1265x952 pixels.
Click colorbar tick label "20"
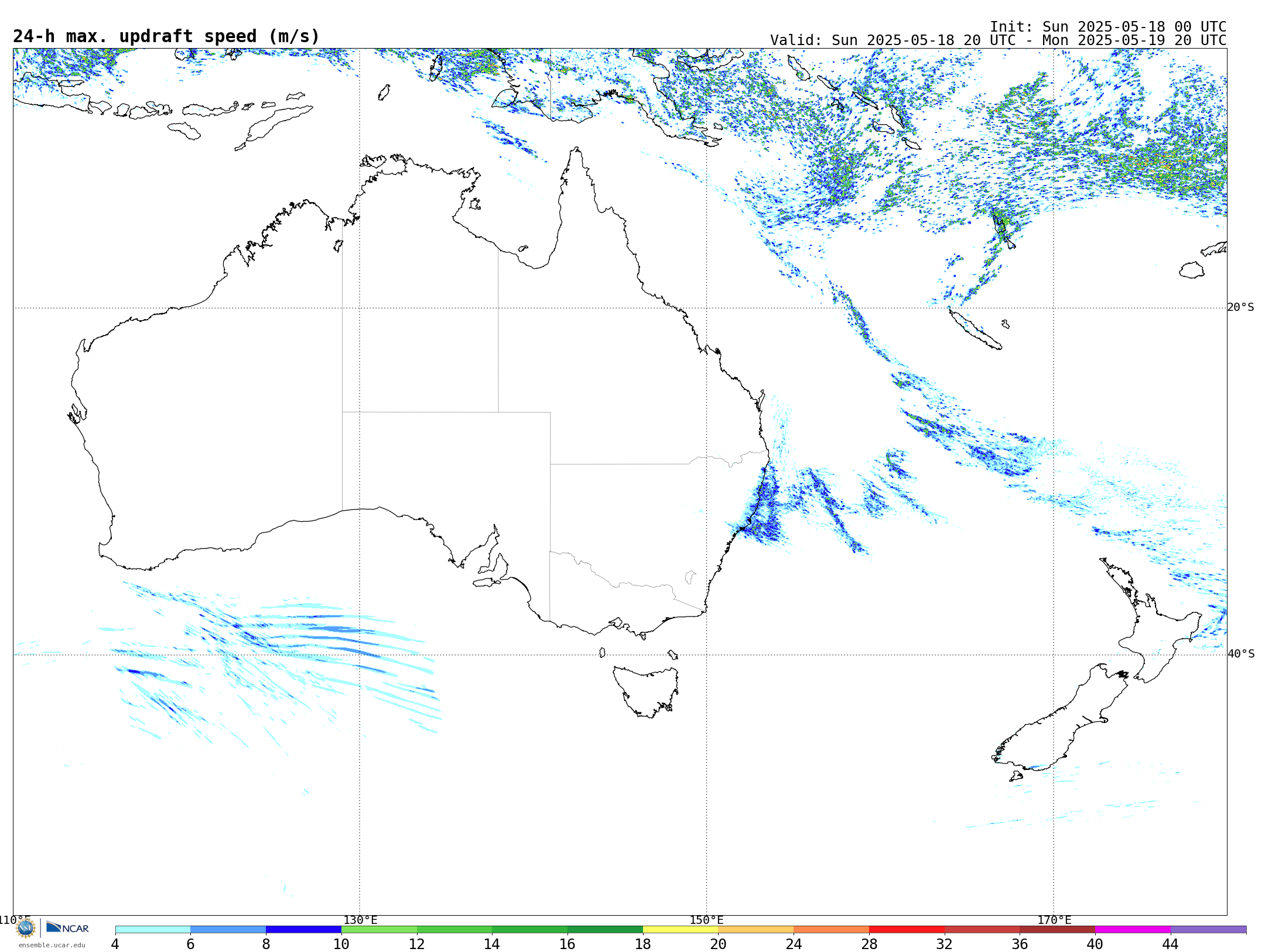(x=719, y=944)
